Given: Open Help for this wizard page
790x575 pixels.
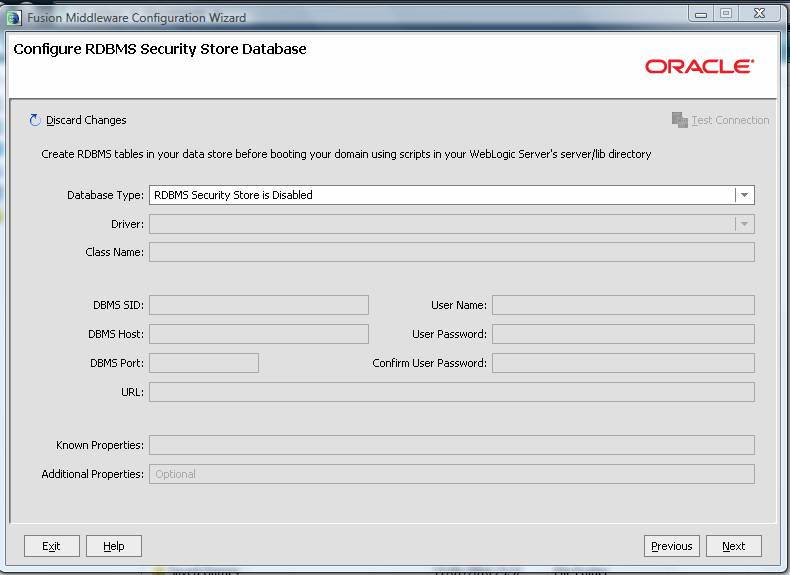Looking at the screenshot, I should point(113,546).
